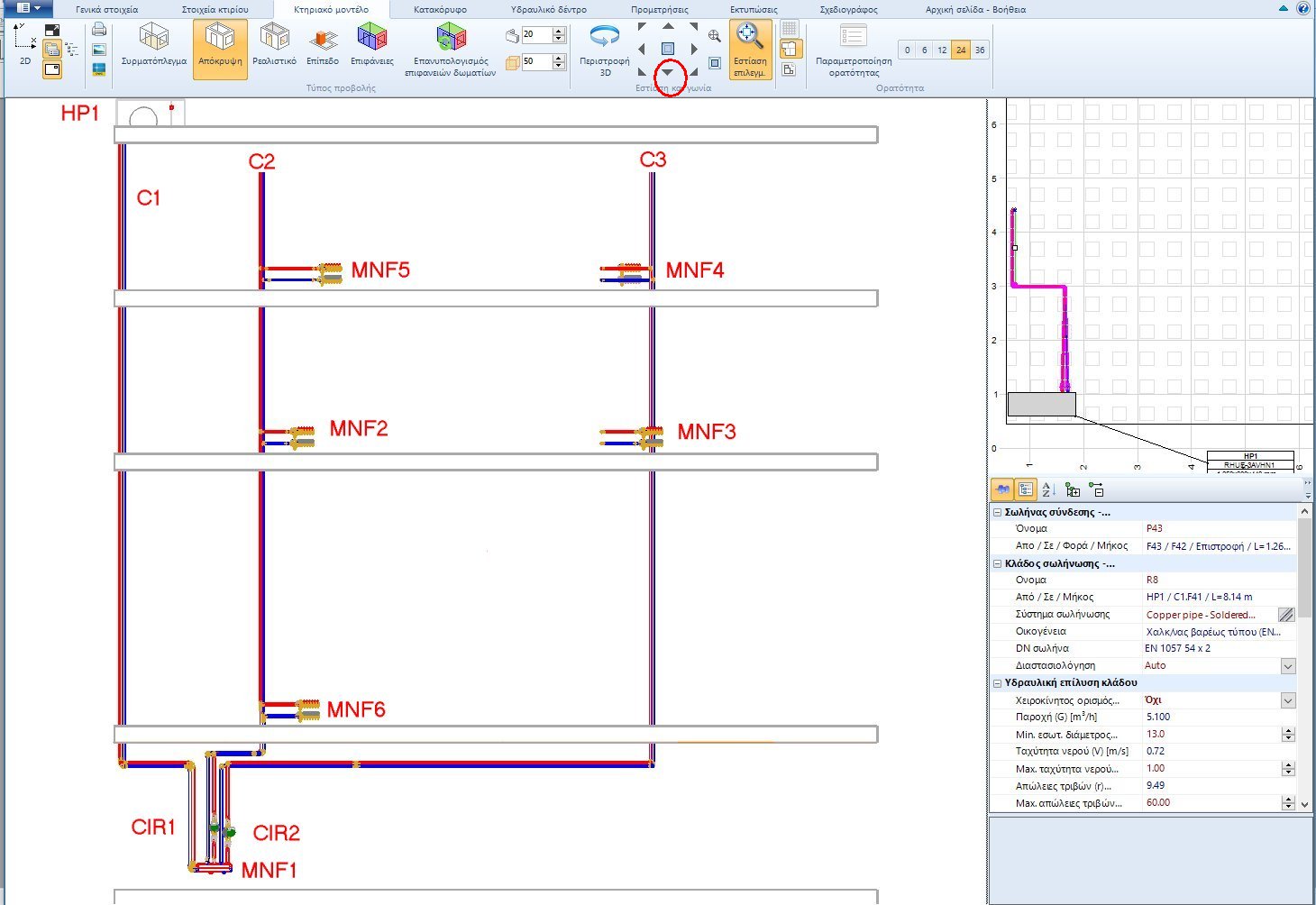Click the alphabetical sort icon in properties panel
The image size is (1316, 905).
point(1048,489)
